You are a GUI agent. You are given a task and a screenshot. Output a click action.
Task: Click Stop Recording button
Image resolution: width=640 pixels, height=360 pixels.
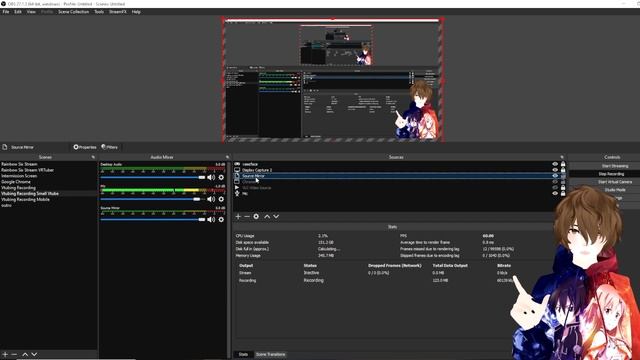click(x=611, y=174)
